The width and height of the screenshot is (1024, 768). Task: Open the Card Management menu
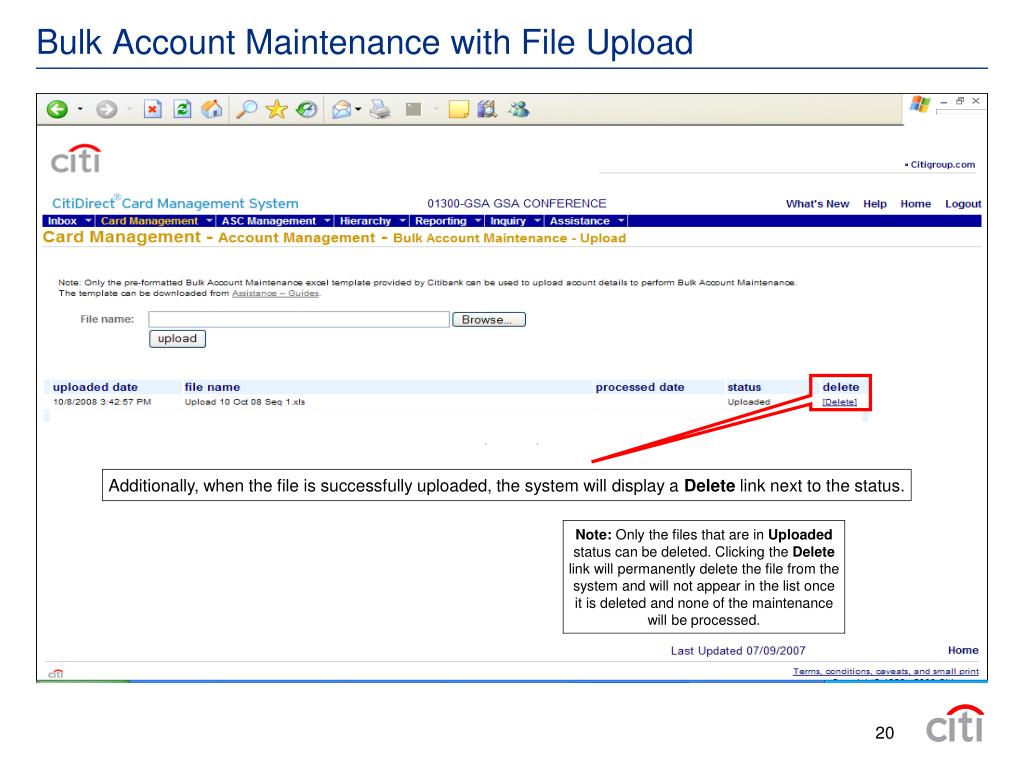coord(149,221)
